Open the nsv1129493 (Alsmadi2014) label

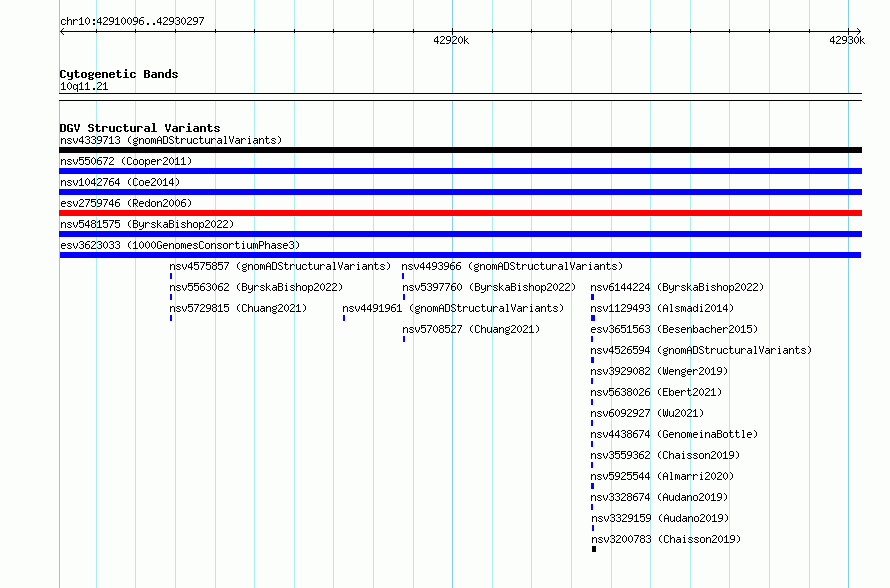click(662, 308)
